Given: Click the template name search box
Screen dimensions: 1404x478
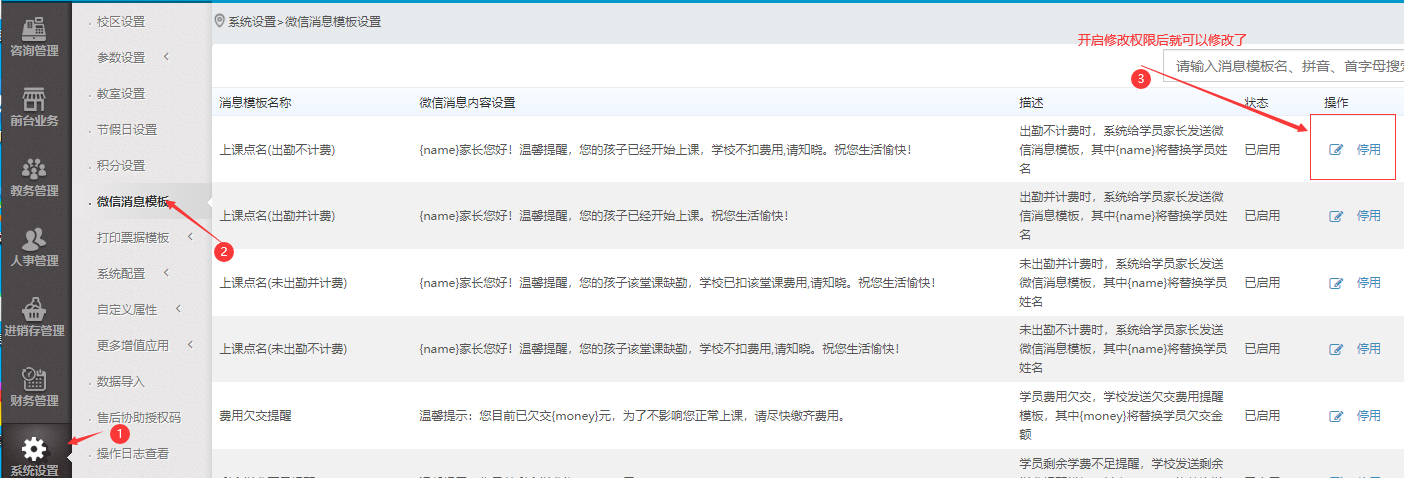Looking at the screenshot, I should point(1283,66).
